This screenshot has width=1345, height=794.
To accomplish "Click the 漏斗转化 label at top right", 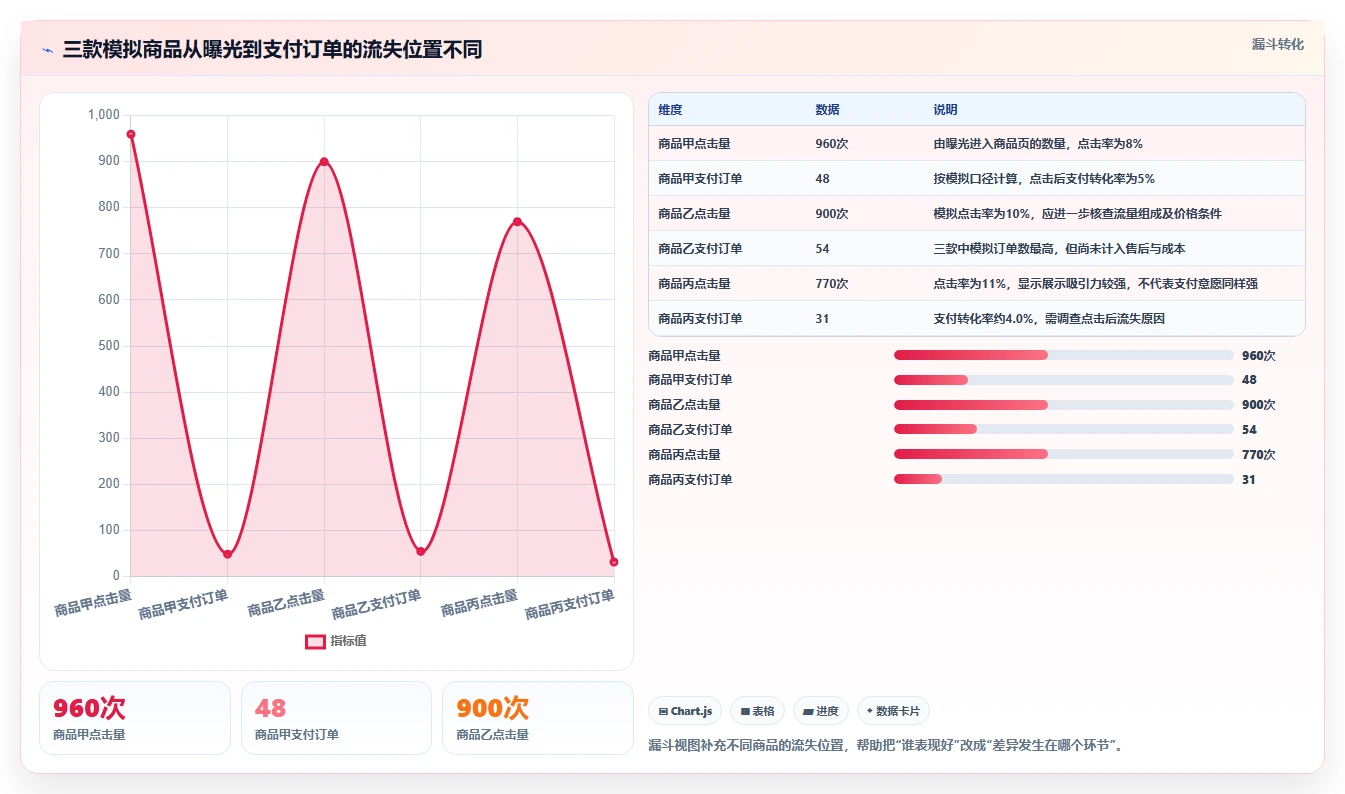I will click(x=1277, y=44).
